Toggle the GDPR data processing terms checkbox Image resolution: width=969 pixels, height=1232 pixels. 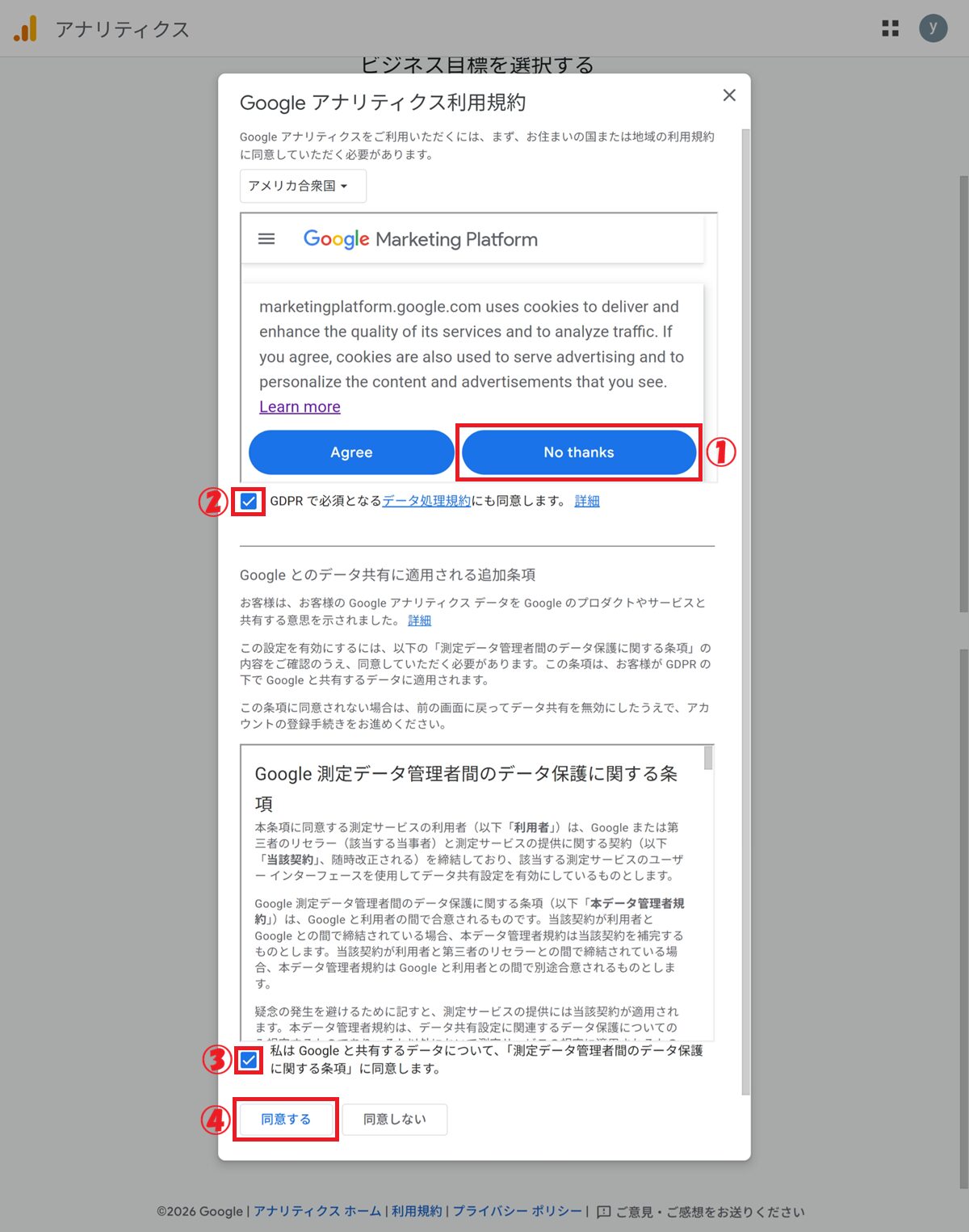point(249,502)
